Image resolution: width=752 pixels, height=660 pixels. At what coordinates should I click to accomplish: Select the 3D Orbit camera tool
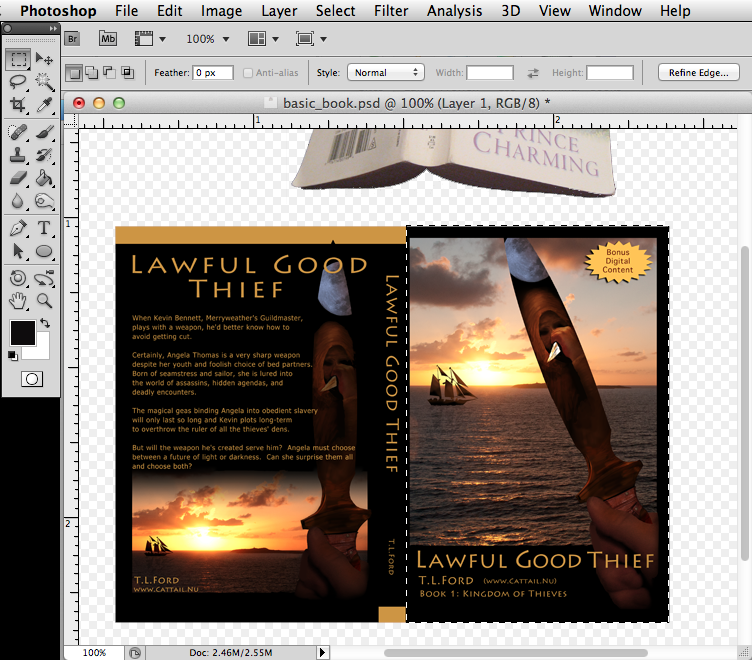click(44, 278)
